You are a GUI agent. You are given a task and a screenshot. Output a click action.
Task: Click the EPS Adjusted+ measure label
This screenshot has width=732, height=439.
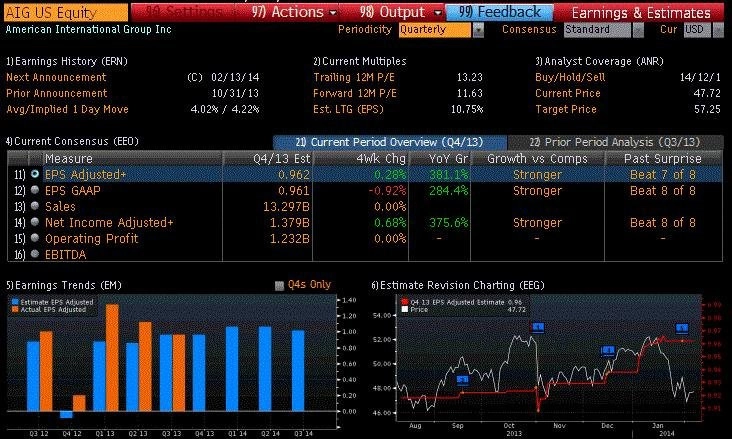click(85, 175)
